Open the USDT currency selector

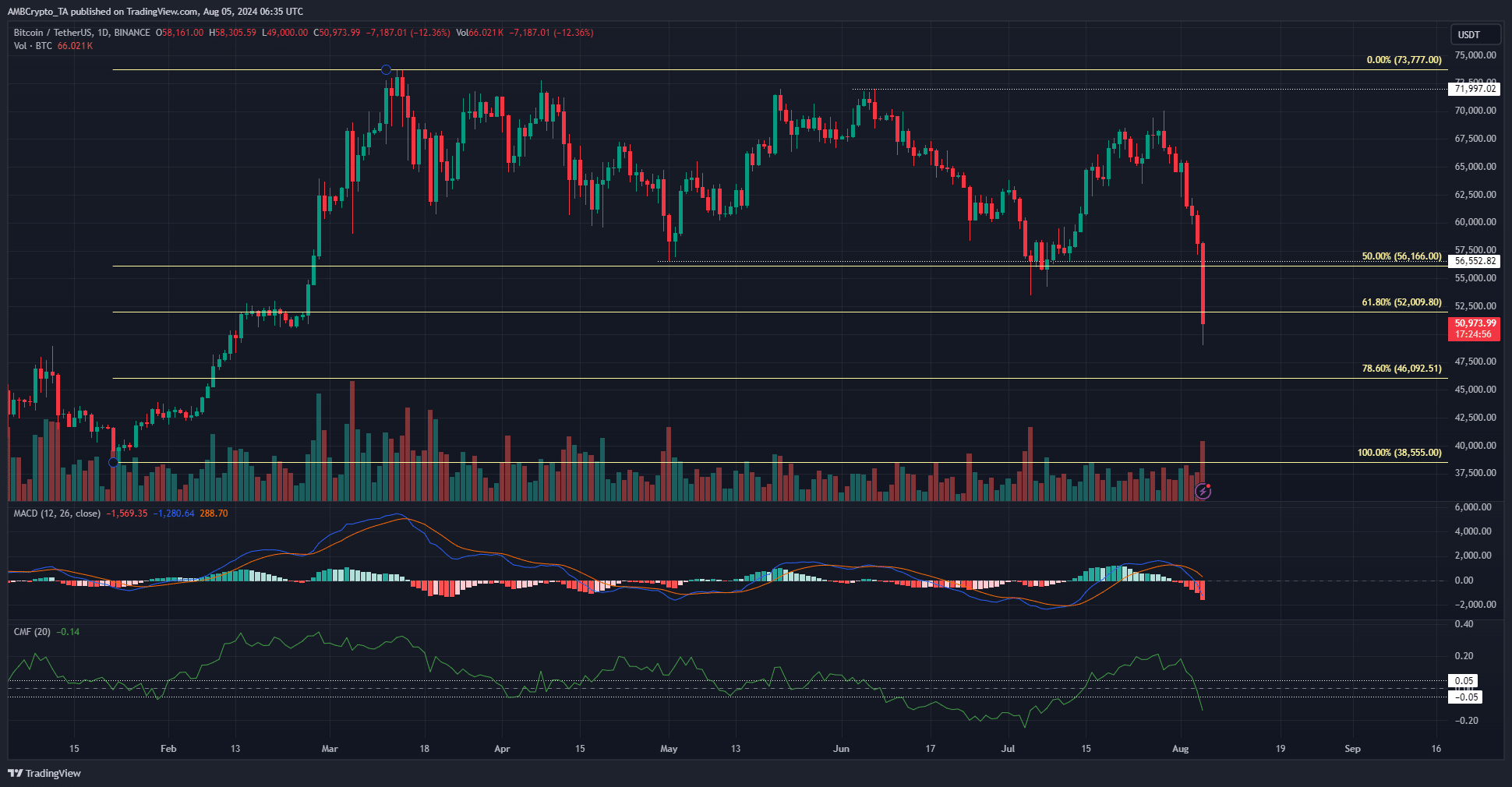1475,34
